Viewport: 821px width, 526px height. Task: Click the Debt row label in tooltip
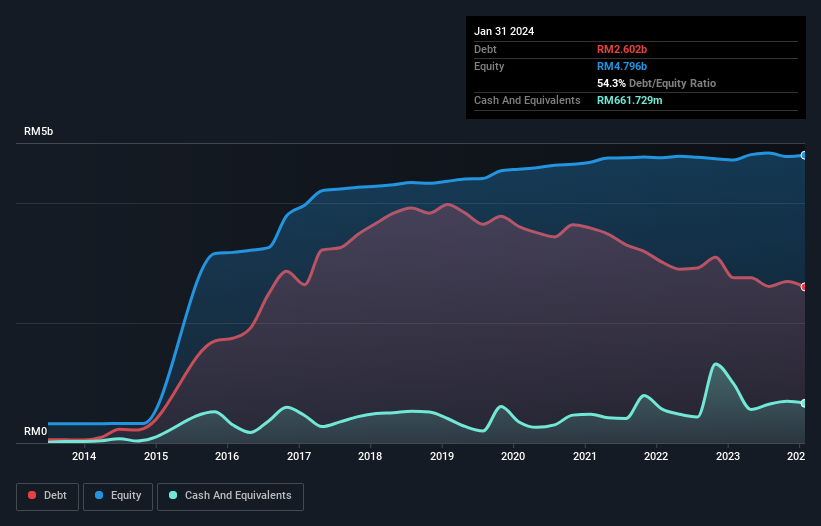[485, 49]
